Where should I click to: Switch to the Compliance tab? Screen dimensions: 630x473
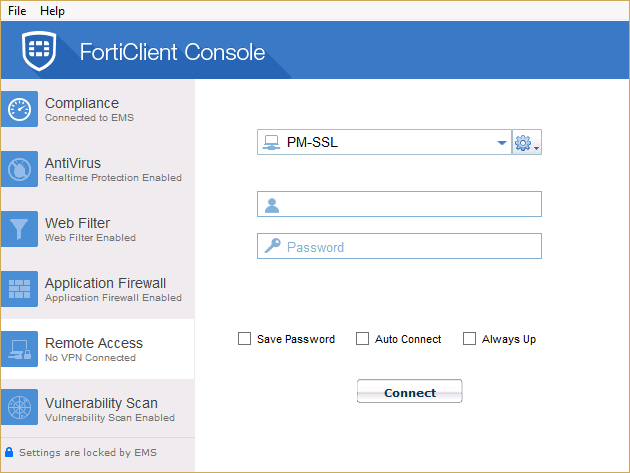pyautogui.click(x=98, y=109)
